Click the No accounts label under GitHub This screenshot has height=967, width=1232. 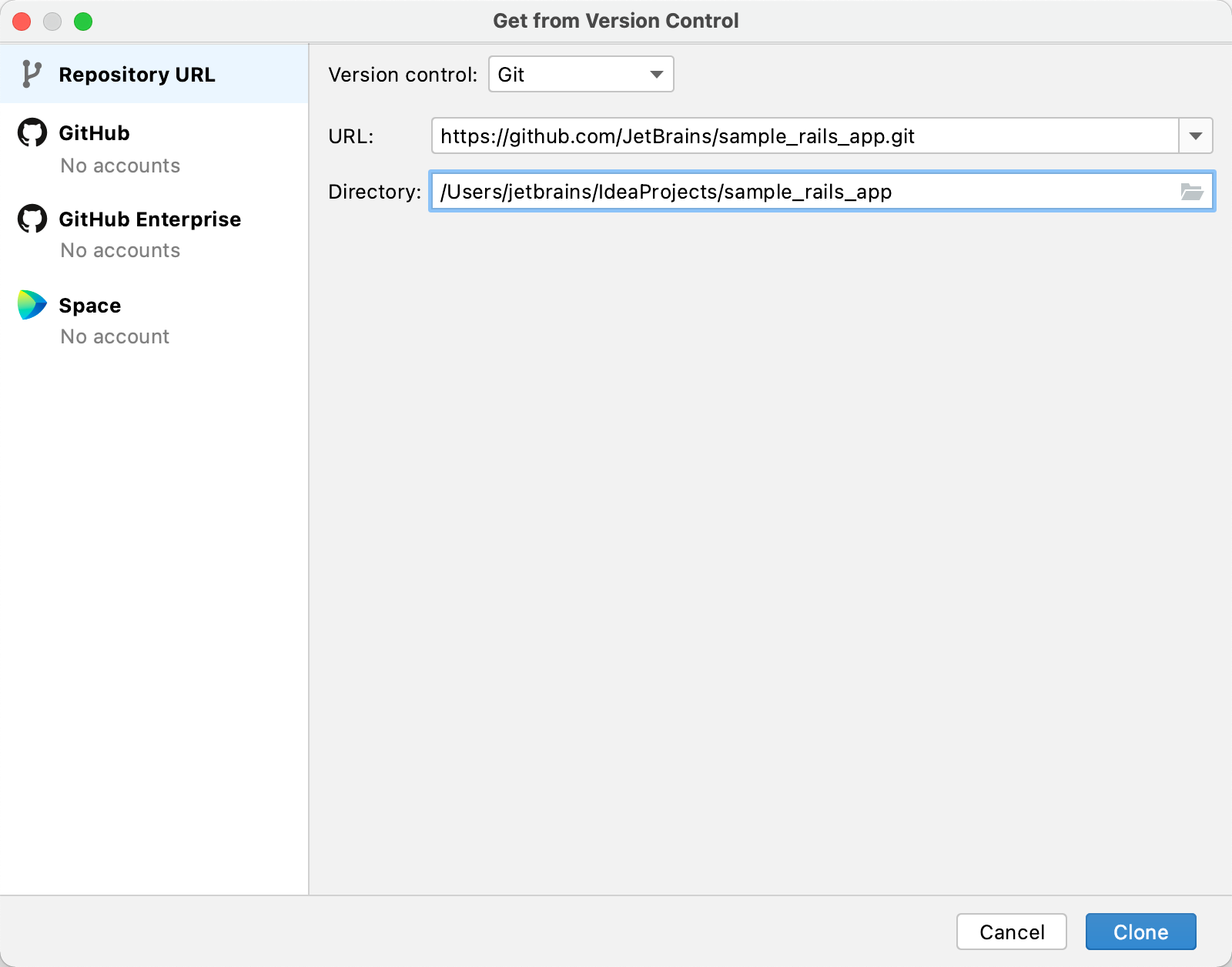[120, 166]
